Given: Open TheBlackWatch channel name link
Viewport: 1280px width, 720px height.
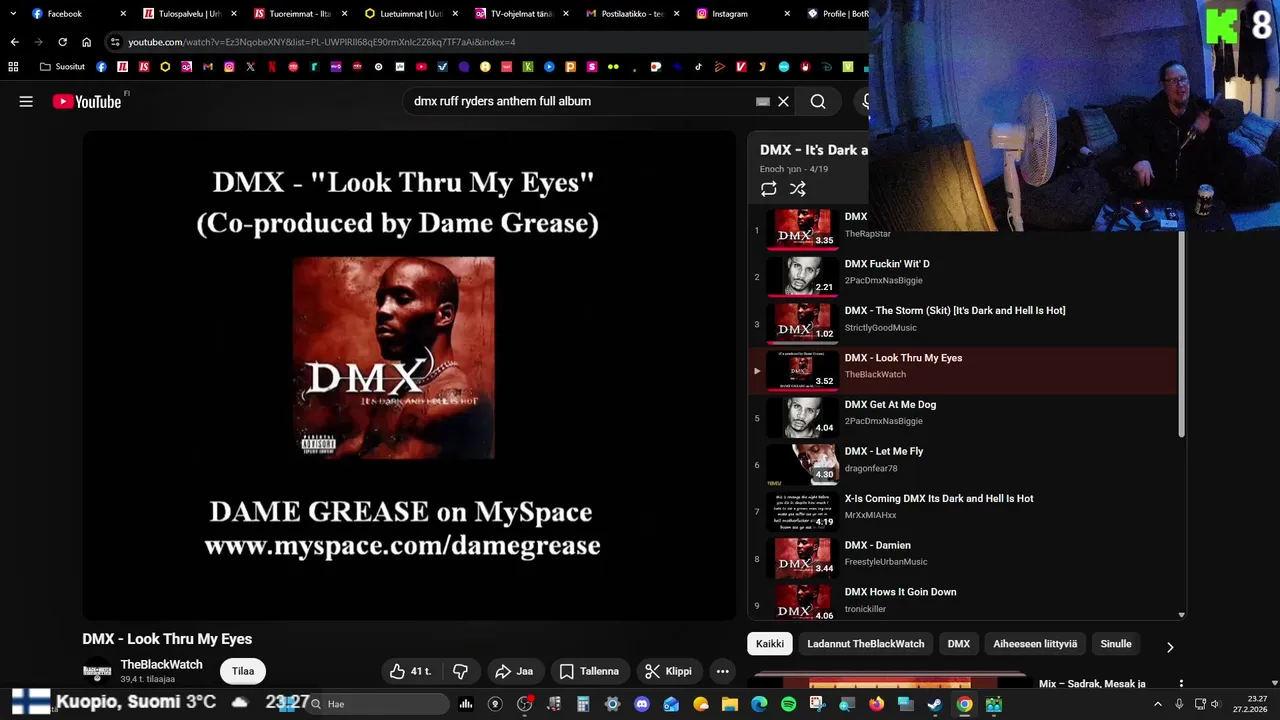Looking at the screenshot, I should point(161,664).
